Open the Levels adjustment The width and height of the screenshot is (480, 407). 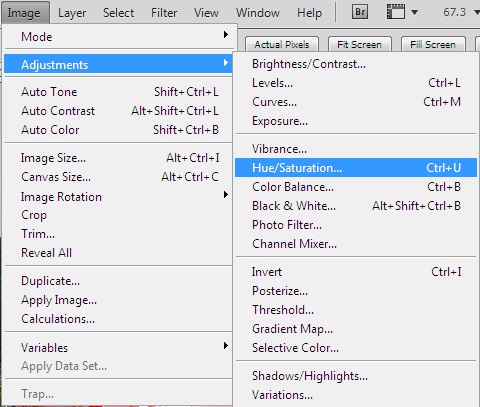click(356, 83)
